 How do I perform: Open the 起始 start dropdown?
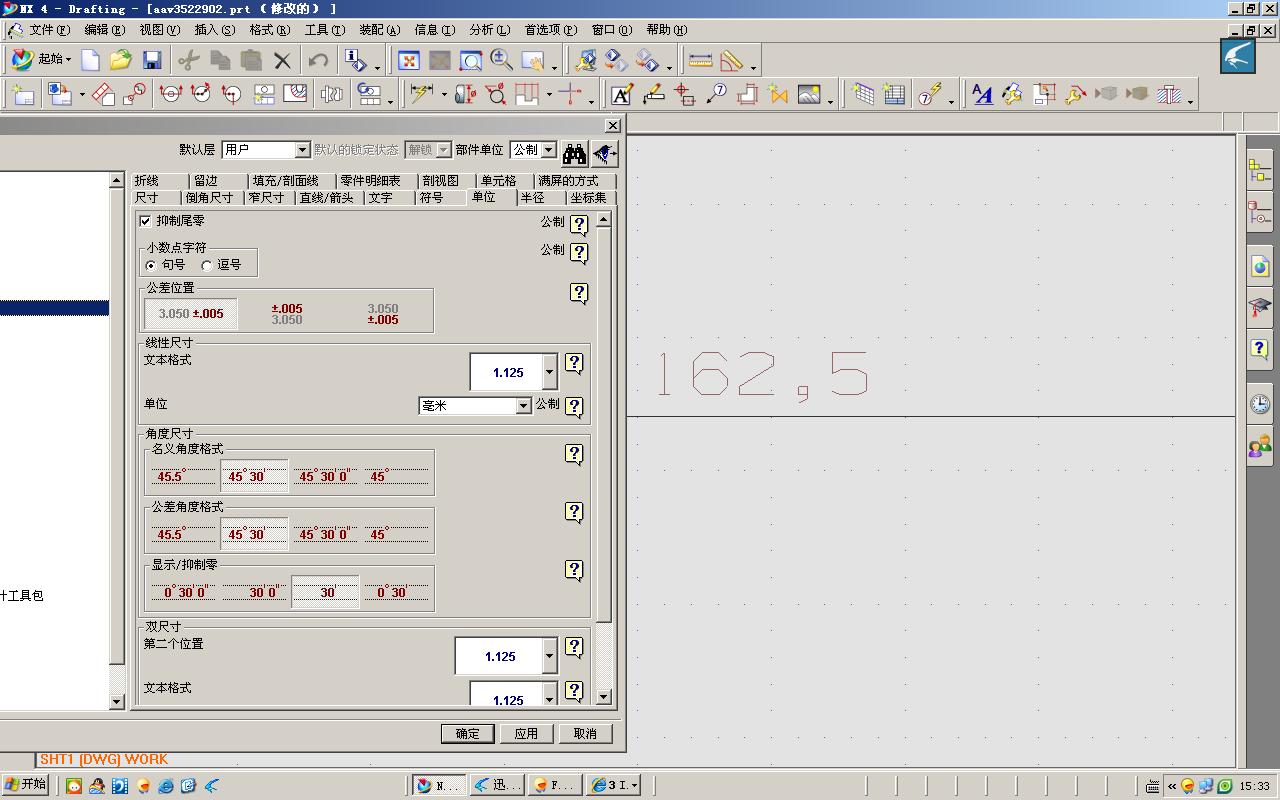point(41,60)
